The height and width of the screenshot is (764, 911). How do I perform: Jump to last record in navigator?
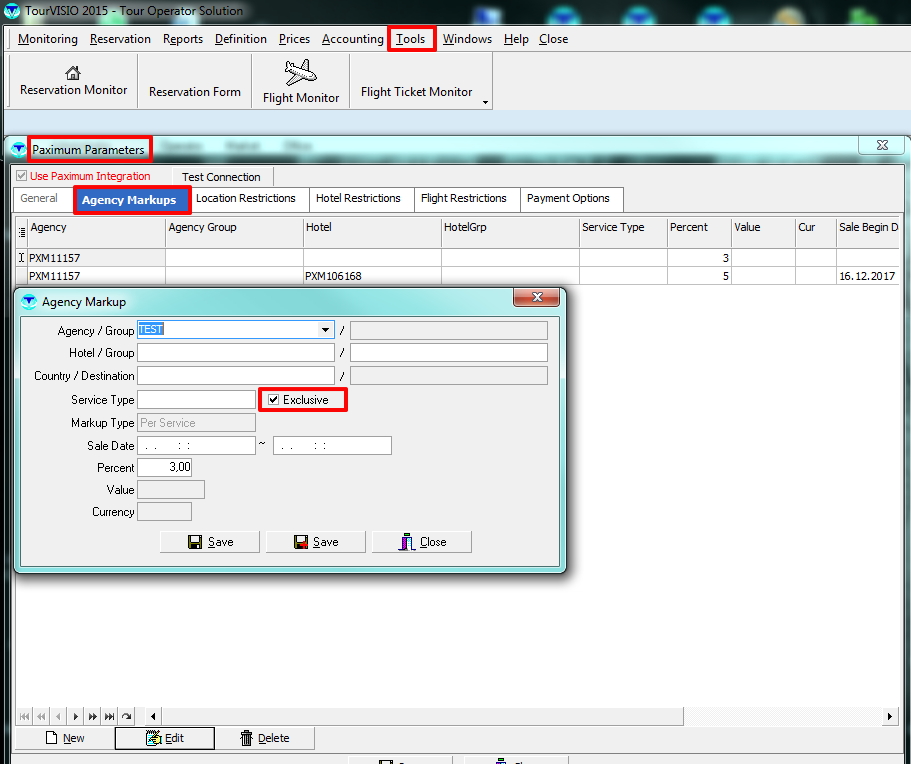tap(109, 716)
